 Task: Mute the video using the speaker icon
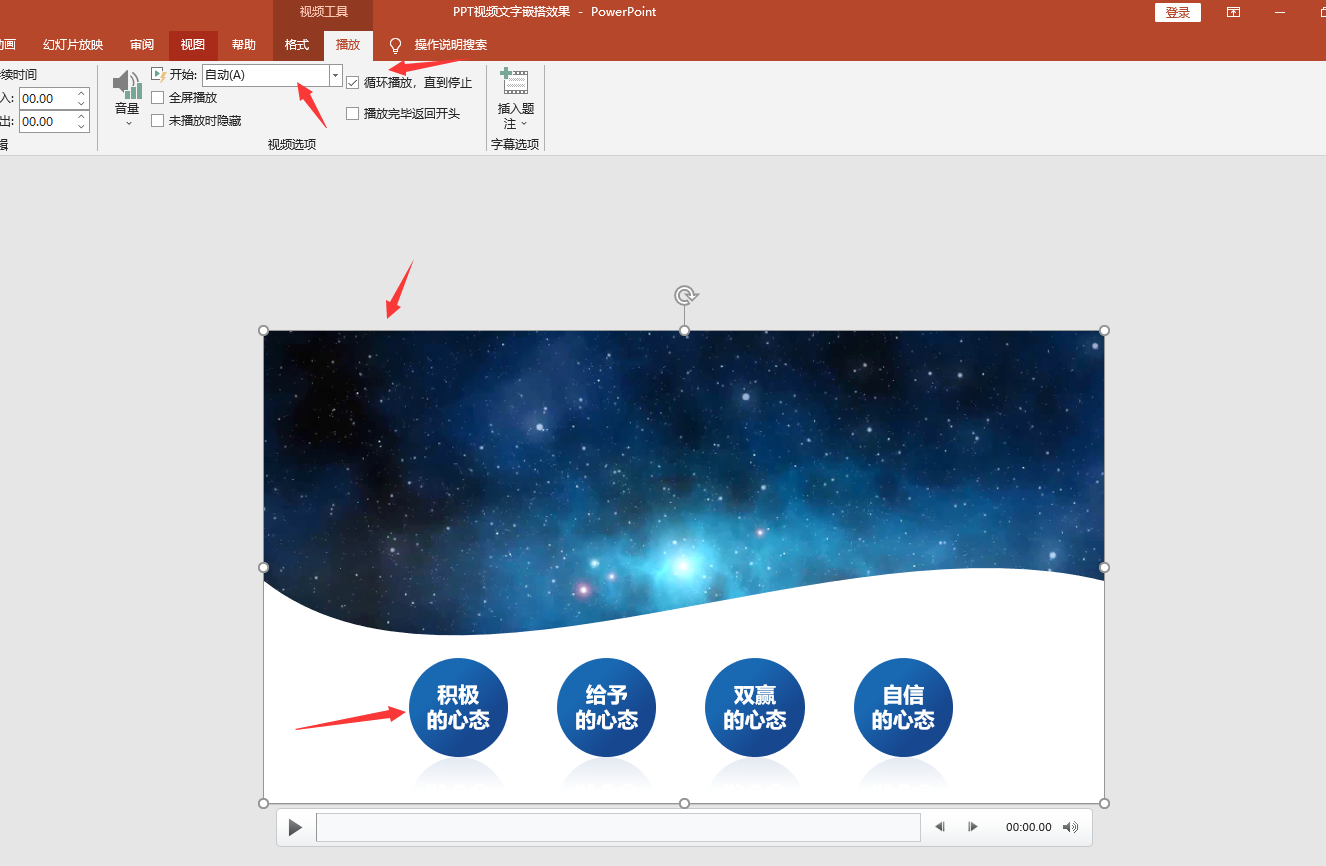point(1070,827)
